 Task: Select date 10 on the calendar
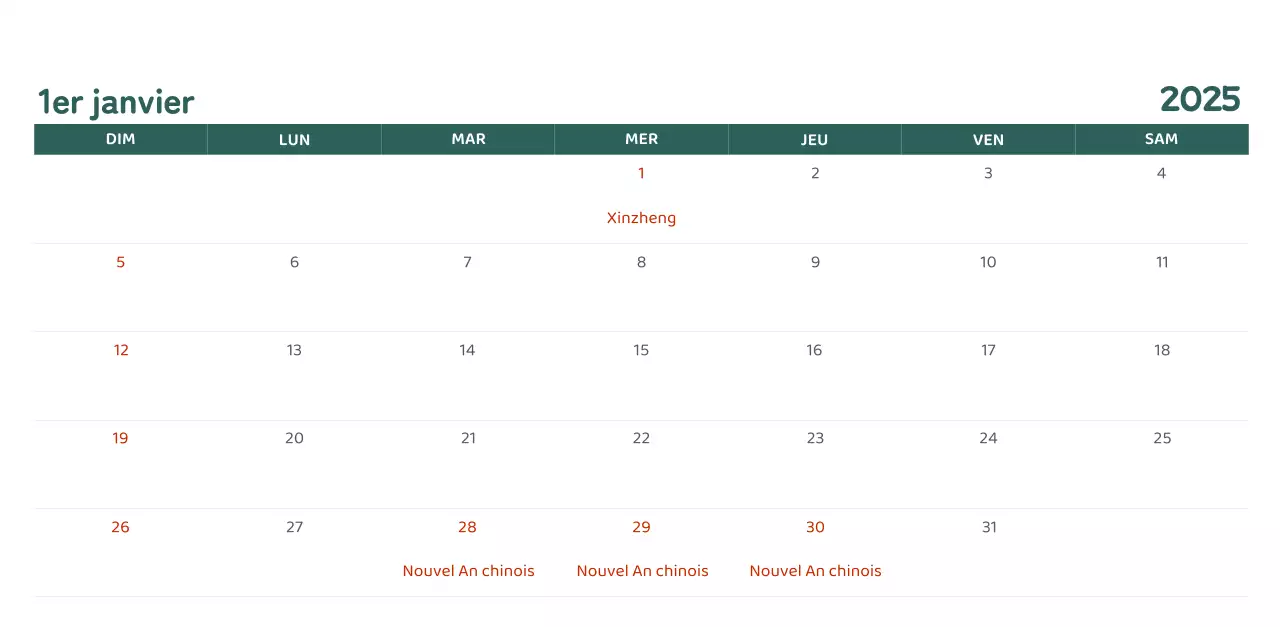coord(988,262)
